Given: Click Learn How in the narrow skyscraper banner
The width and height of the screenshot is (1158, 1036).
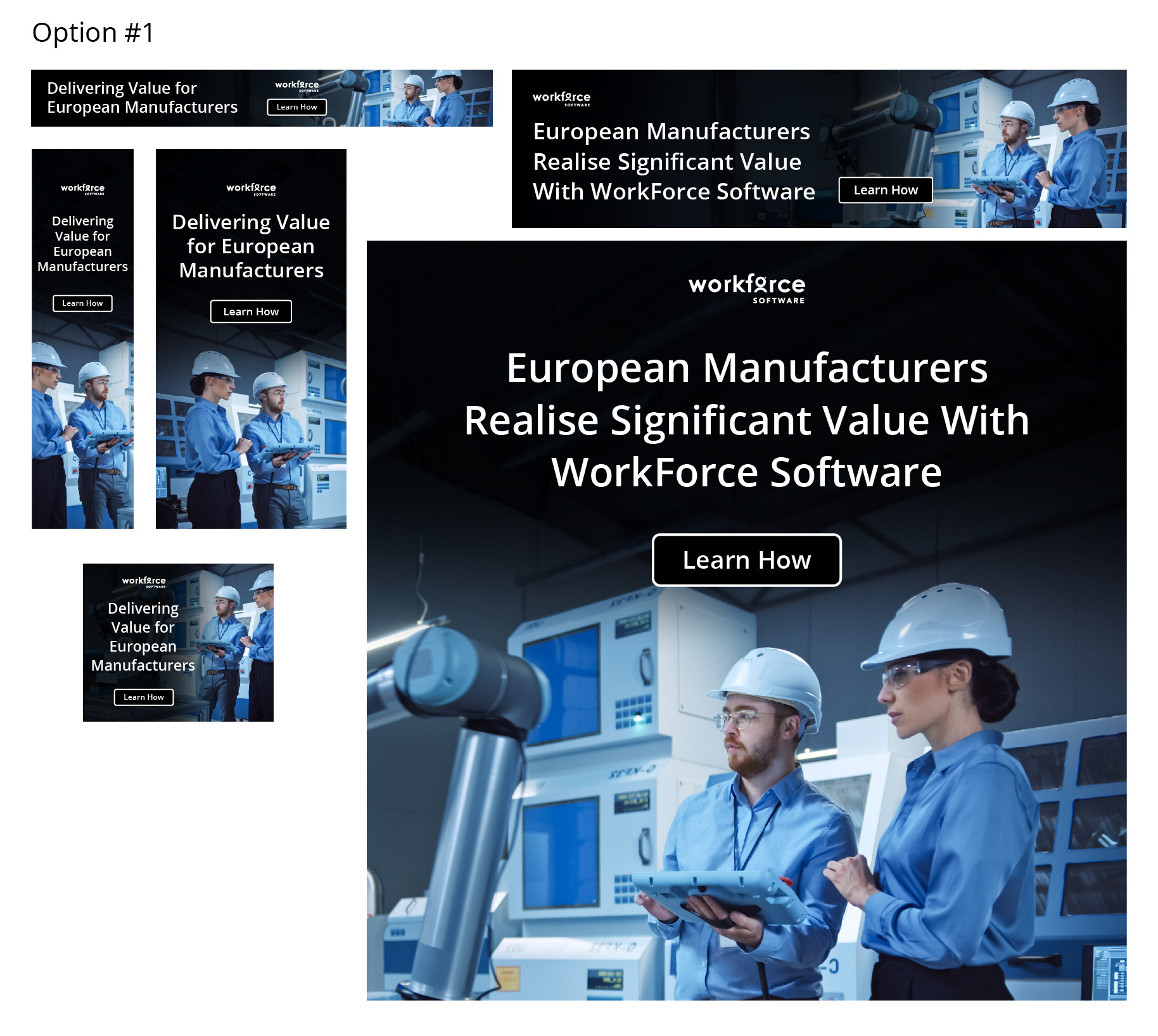Looking at the screenshot, I should click(x=82, y=303).
